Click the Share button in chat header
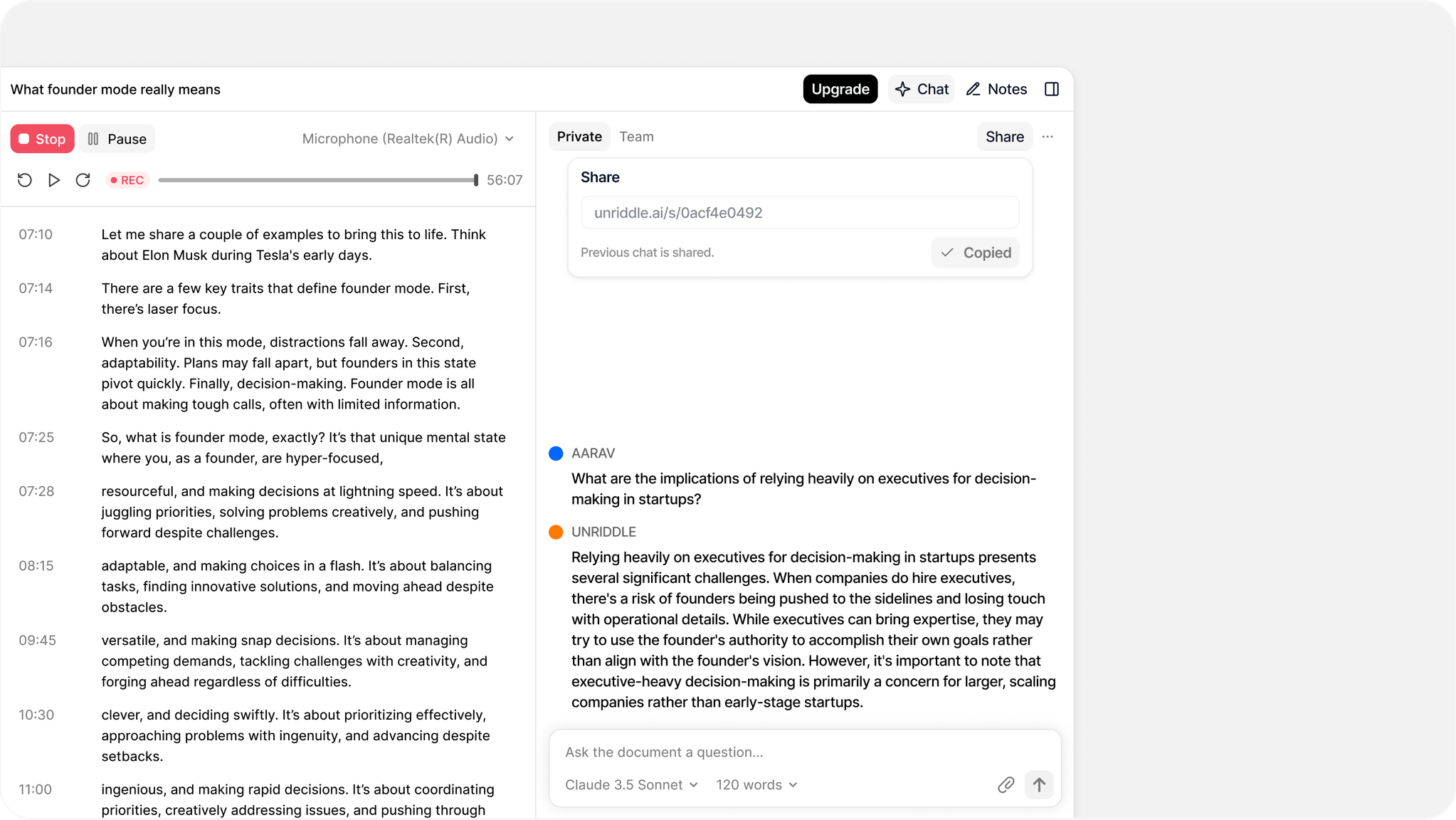The width and height of the screenshot is (1456, 820). 1005,137
